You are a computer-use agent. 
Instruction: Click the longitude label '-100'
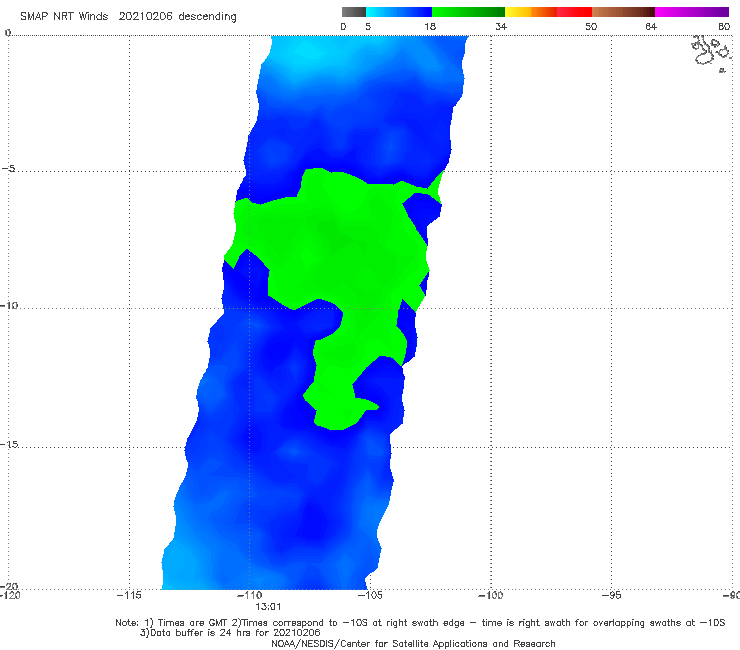490,595
